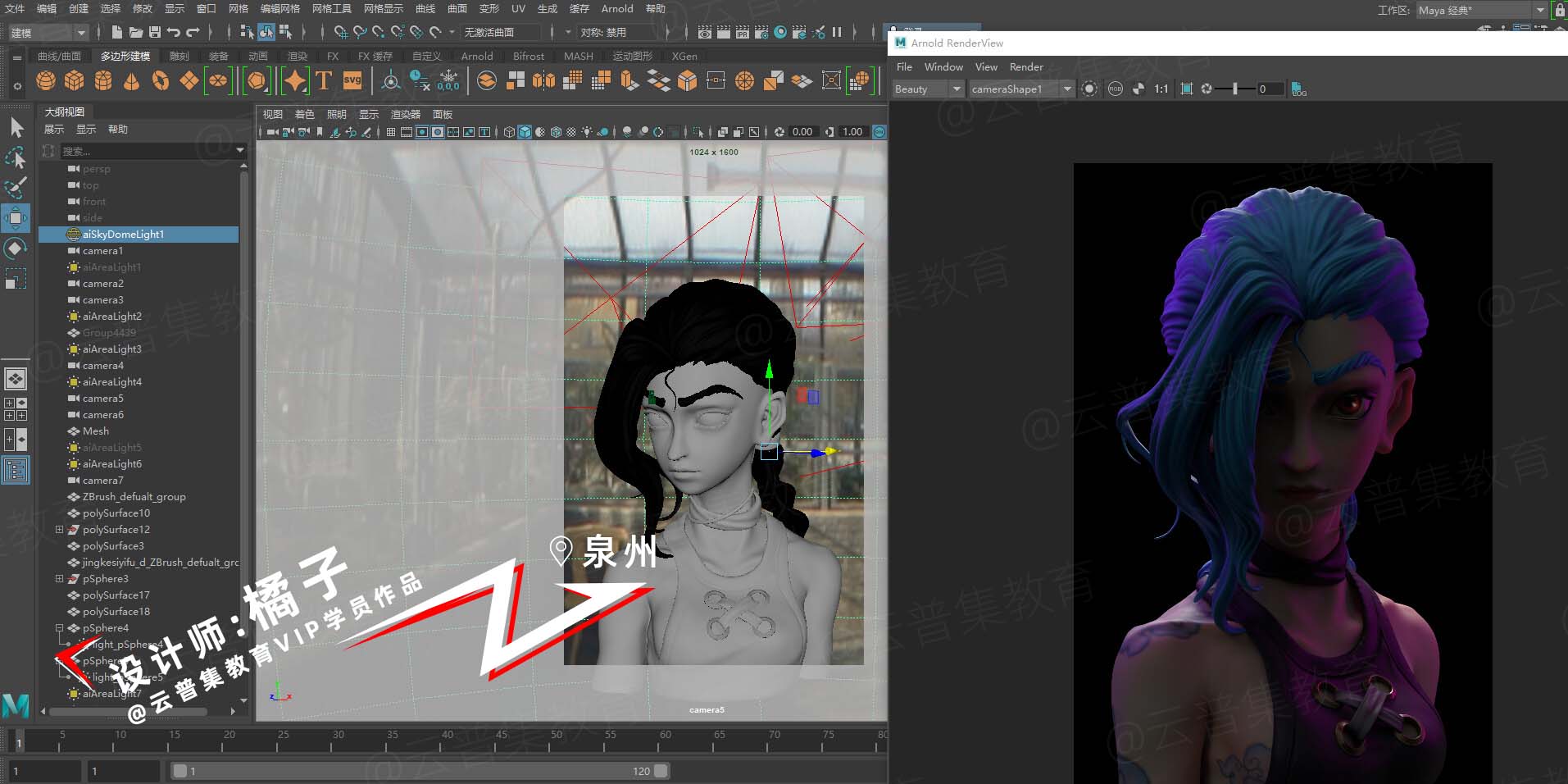Select the Move tool in the toolbox
The height and width of the screenshot is (784, 1568).
point(16,218)
